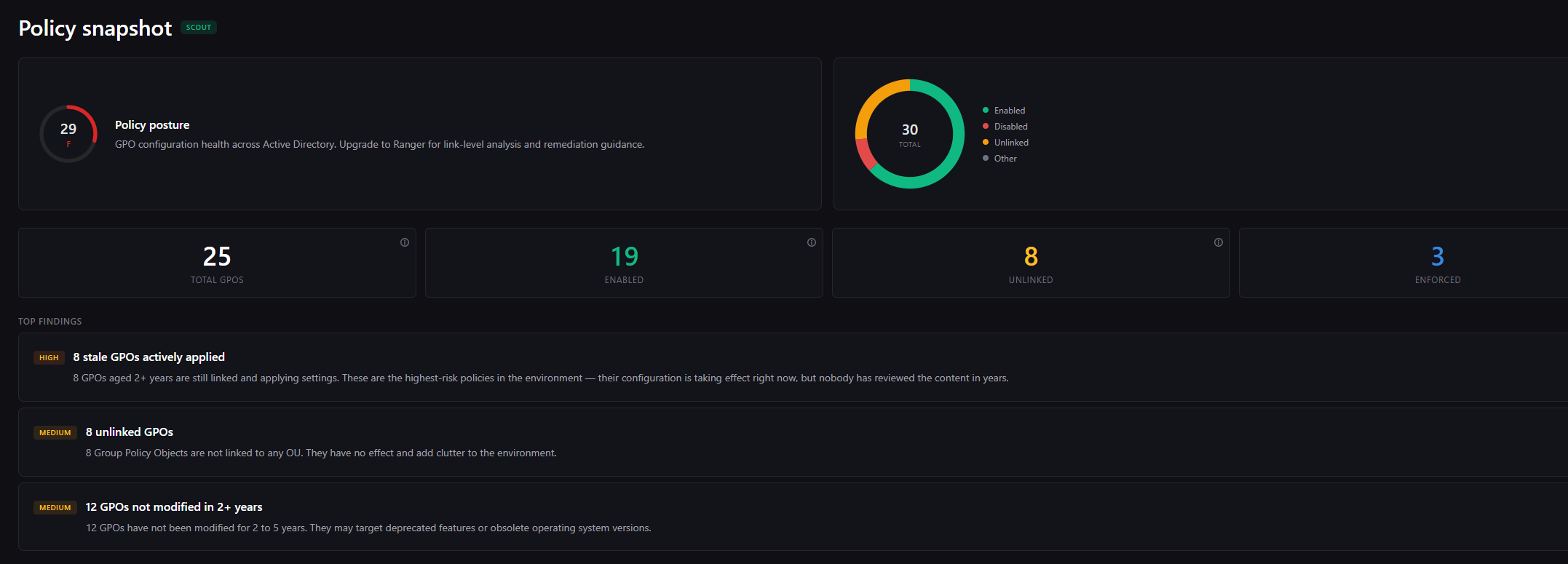
Task: Click the GPO configuration health description text
Action: (x=379, y=145)
